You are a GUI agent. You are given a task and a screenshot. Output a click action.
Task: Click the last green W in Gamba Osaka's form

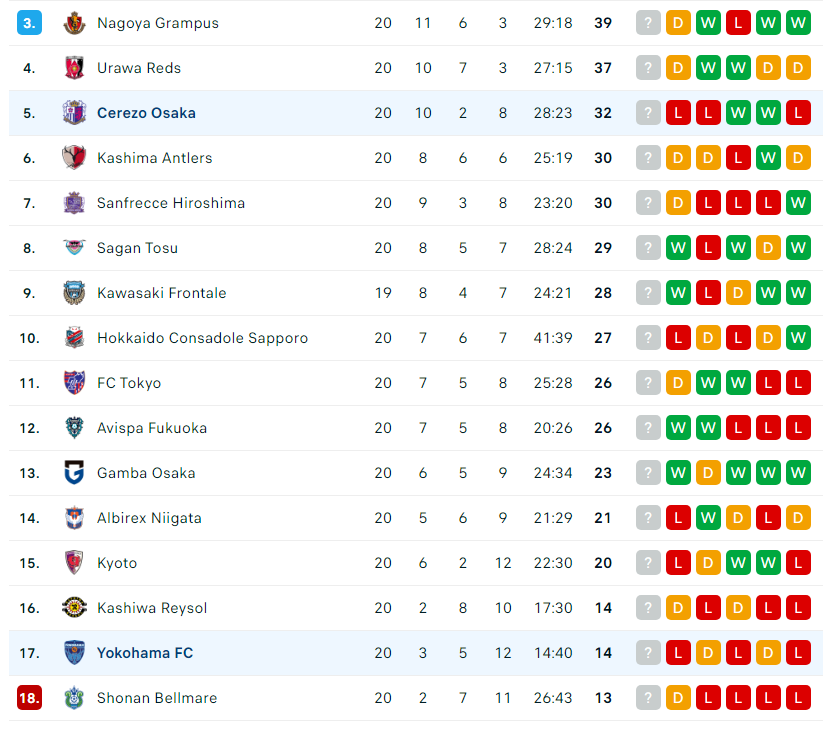tap(799, 473)
